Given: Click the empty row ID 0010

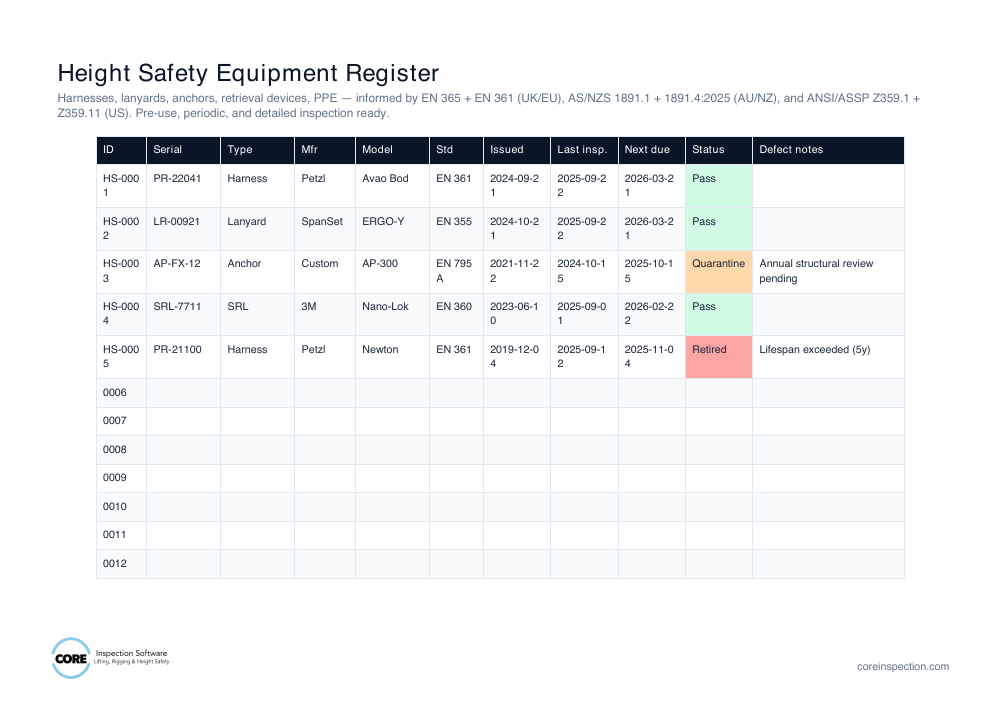Looking at the screenshot, I should pyautogui.click(x=121, y=507).
